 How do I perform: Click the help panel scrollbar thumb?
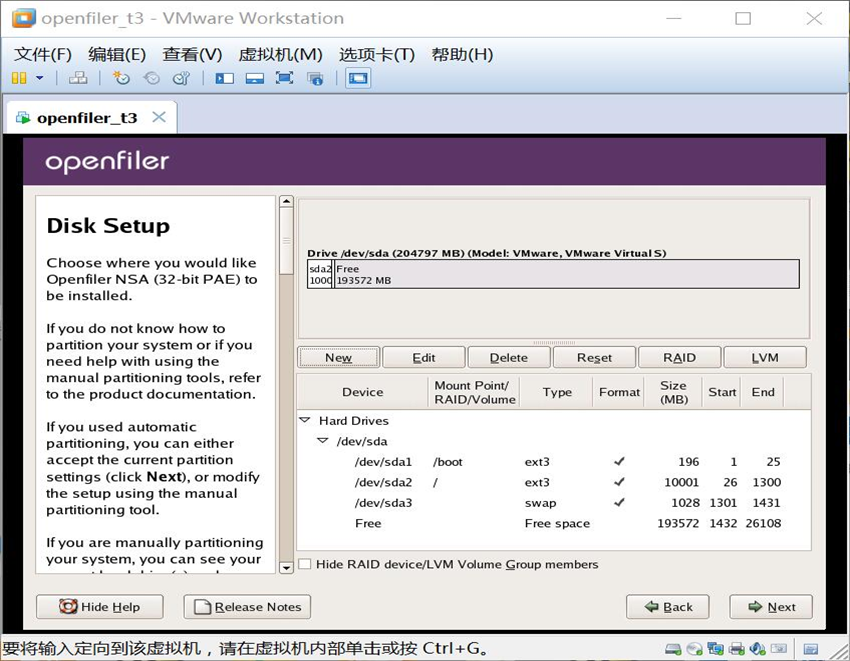(x=286, y=241)
